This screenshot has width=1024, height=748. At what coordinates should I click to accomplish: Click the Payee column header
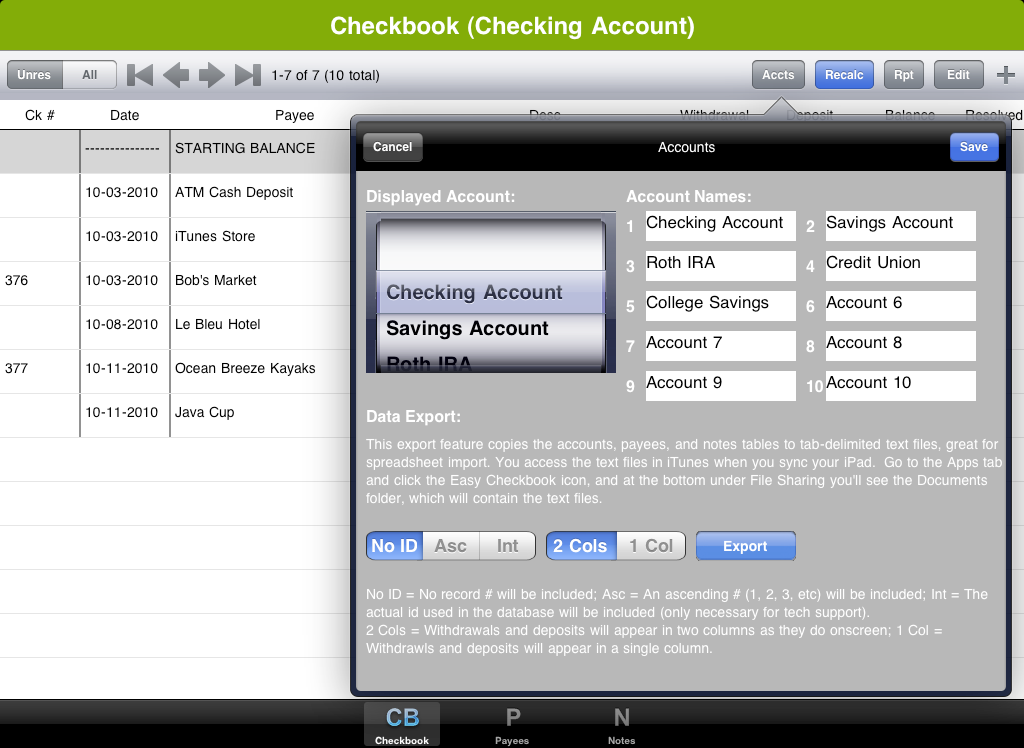pos(295,115)
